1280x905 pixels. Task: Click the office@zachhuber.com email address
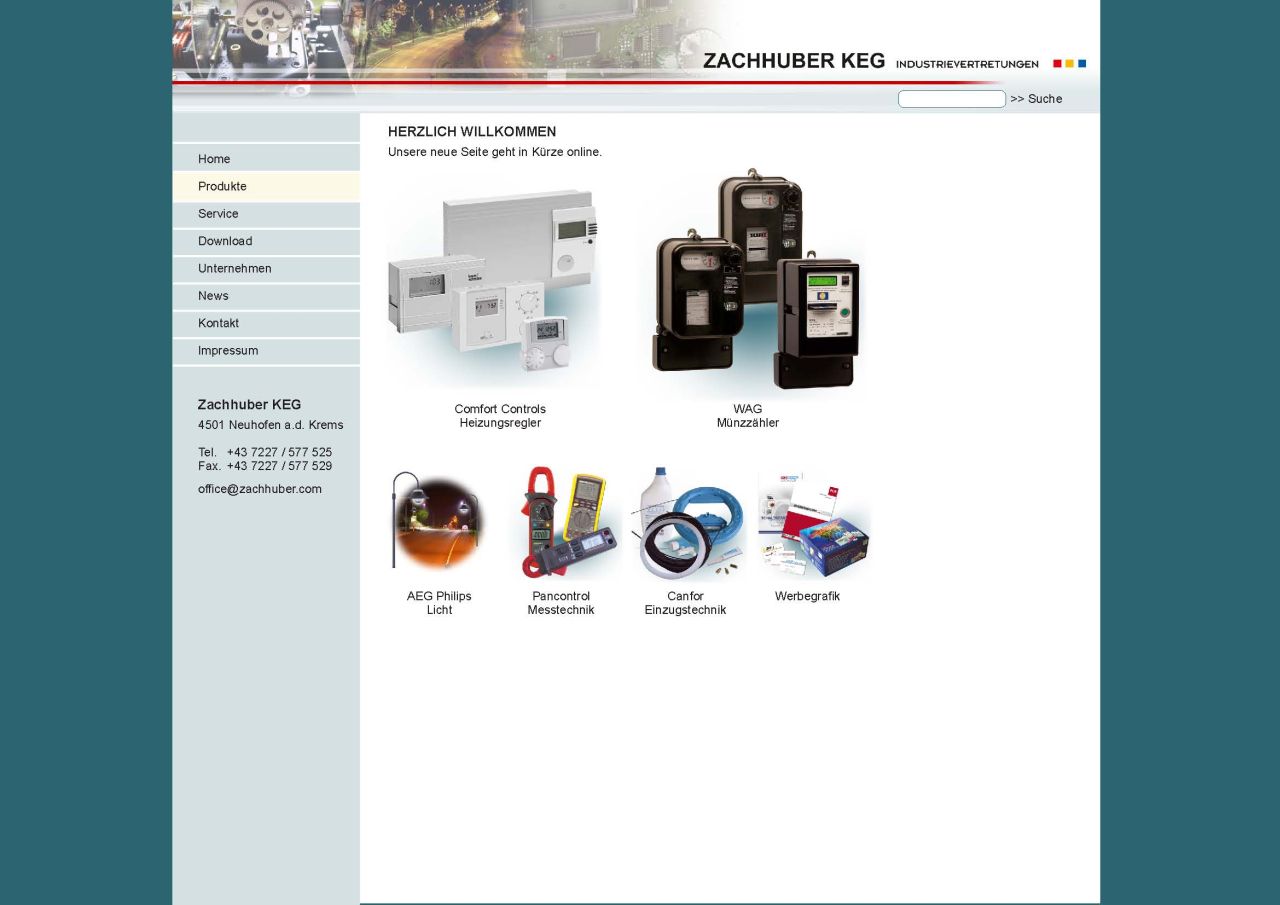coord(260,489)
